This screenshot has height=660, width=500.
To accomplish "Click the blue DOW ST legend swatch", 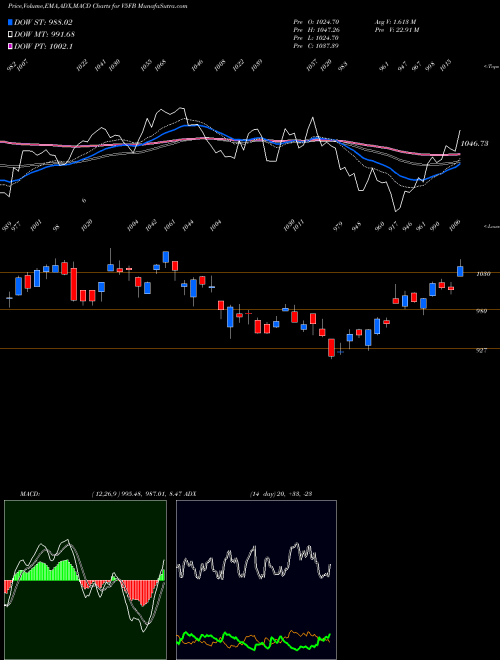I will pyautogui.click(x=10, y=22).
